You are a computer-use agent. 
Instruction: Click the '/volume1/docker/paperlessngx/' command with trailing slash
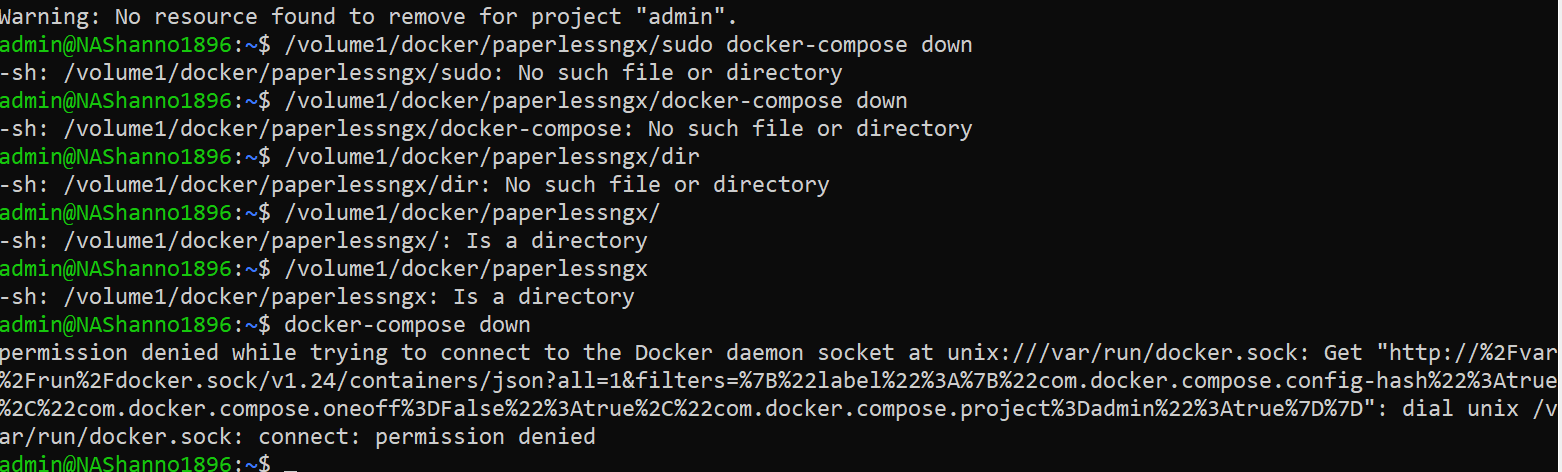coord(472,213)
